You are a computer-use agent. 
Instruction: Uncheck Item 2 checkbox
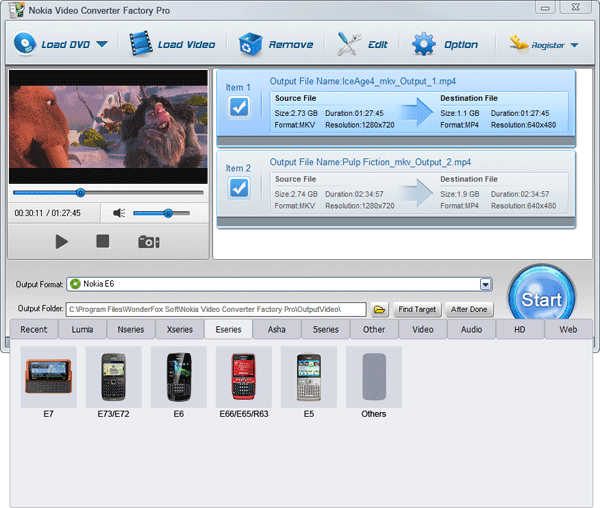[x=239, y=188]
